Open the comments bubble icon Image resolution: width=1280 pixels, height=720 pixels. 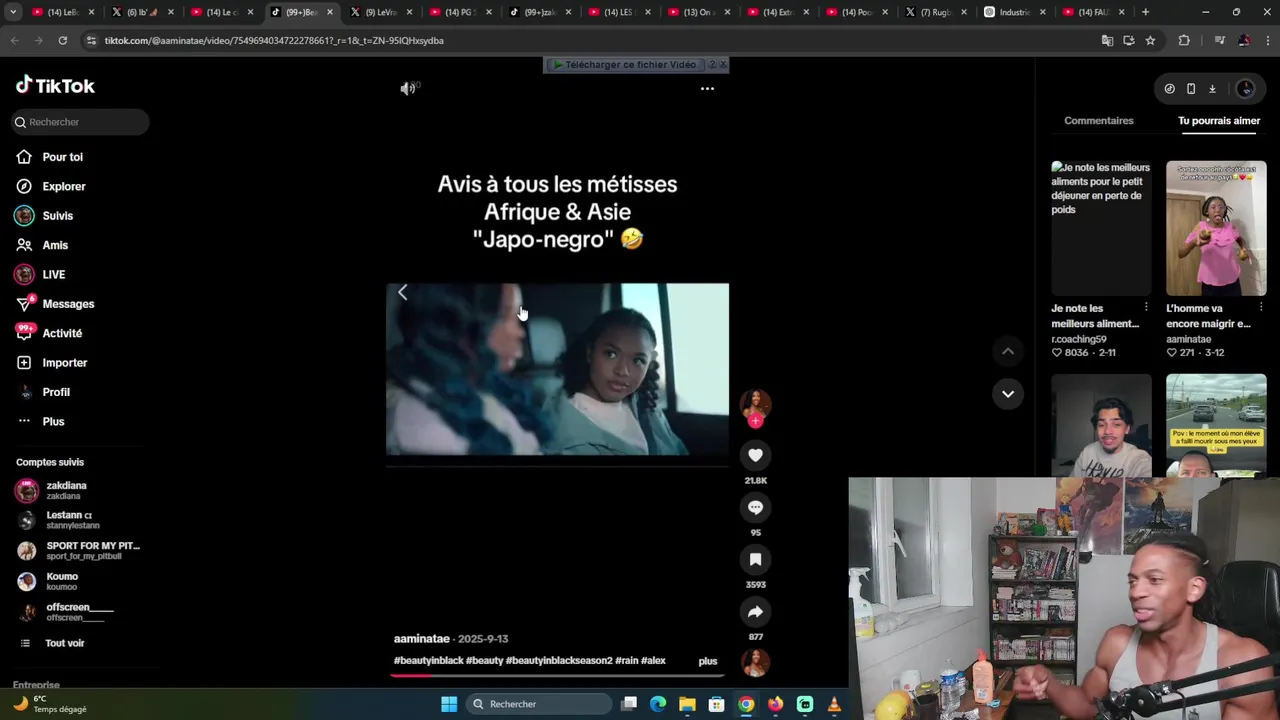click(755, 507)
